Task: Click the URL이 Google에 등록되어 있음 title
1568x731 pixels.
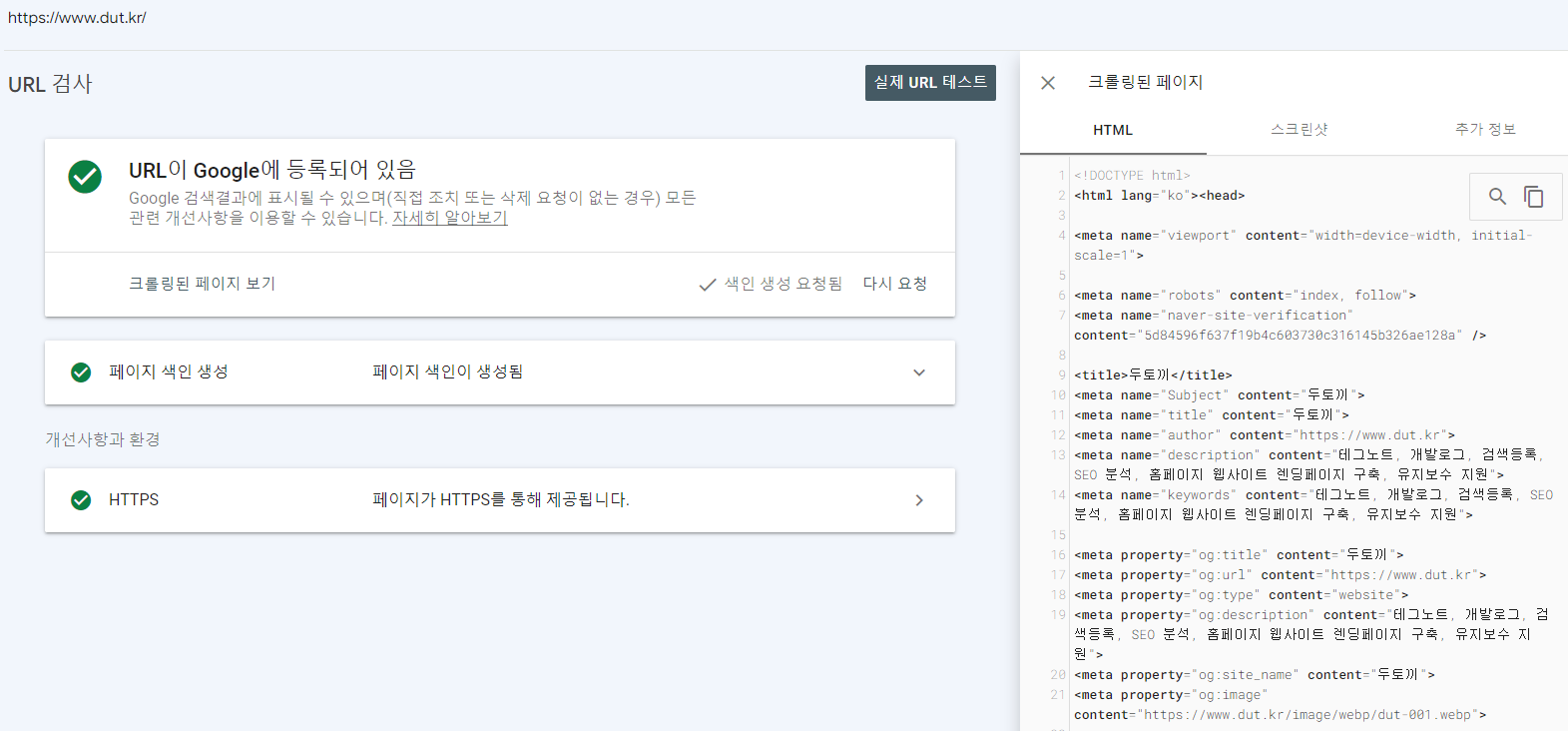Action: click(272, 170)
